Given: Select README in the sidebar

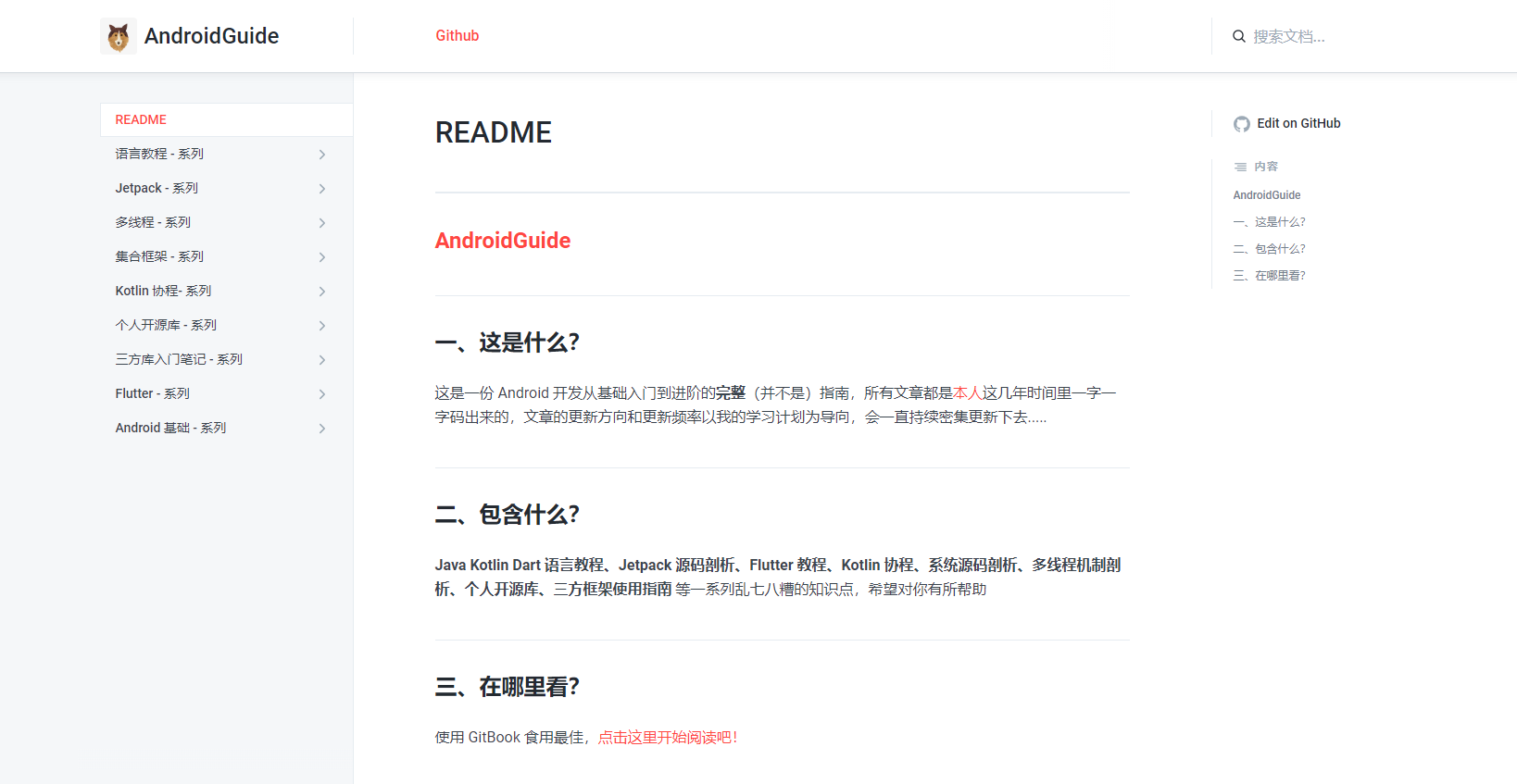Looking at the screenshot, I should [226, 119].
